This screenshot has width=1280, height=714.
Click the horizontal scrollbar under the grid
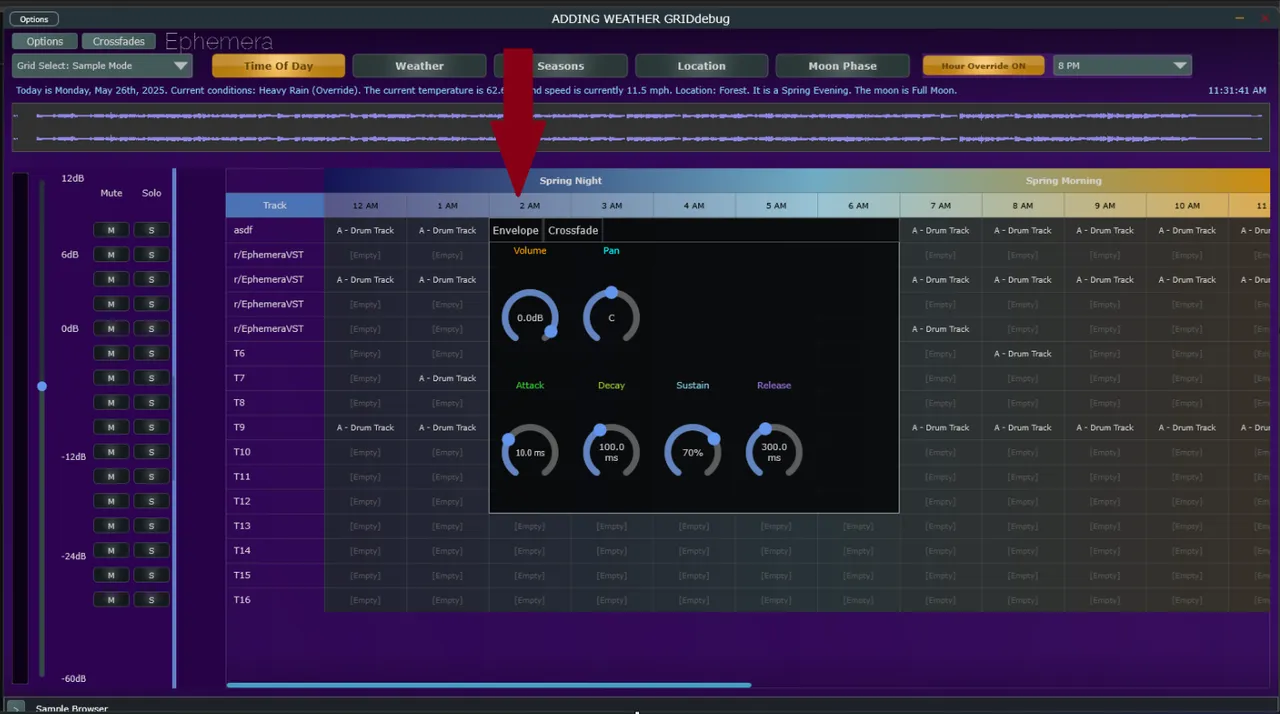(x=488, y=685)
